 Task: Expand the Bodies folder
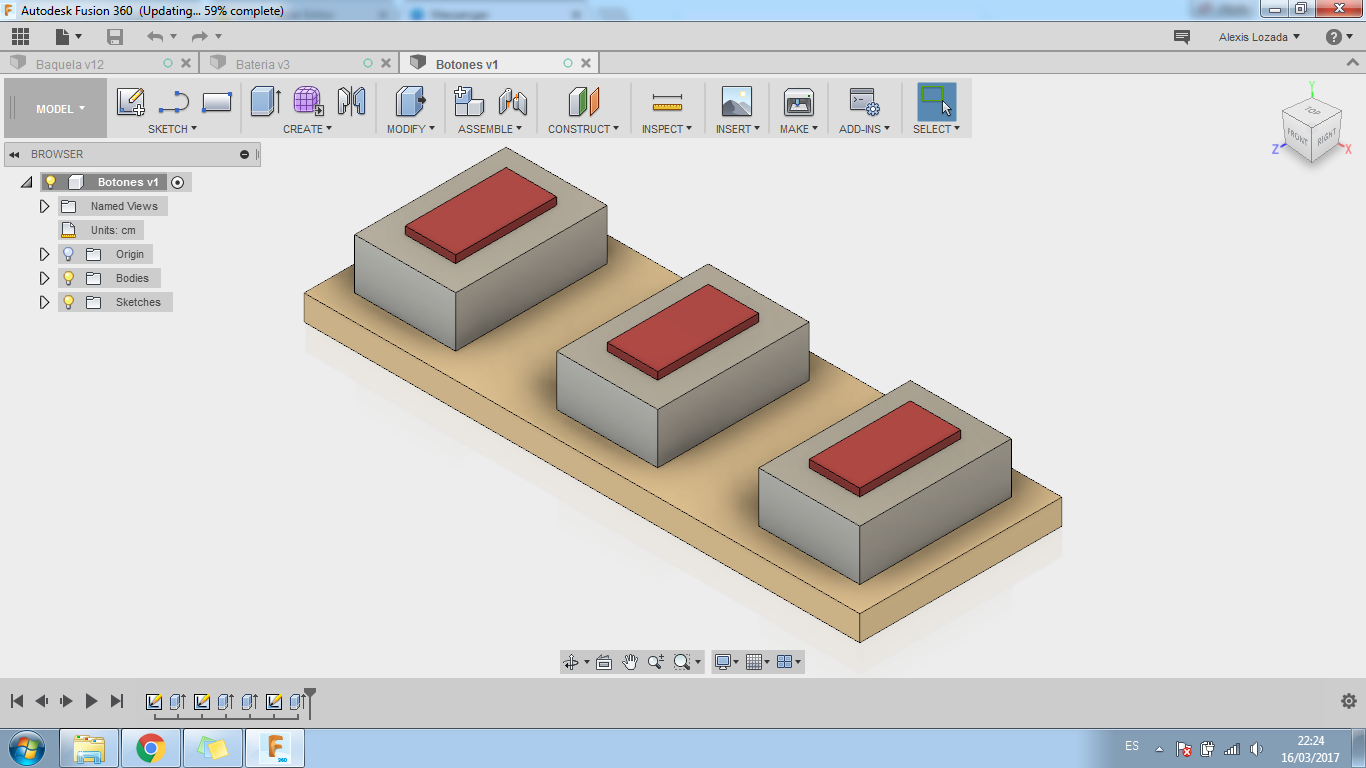(x=44, y=278)
